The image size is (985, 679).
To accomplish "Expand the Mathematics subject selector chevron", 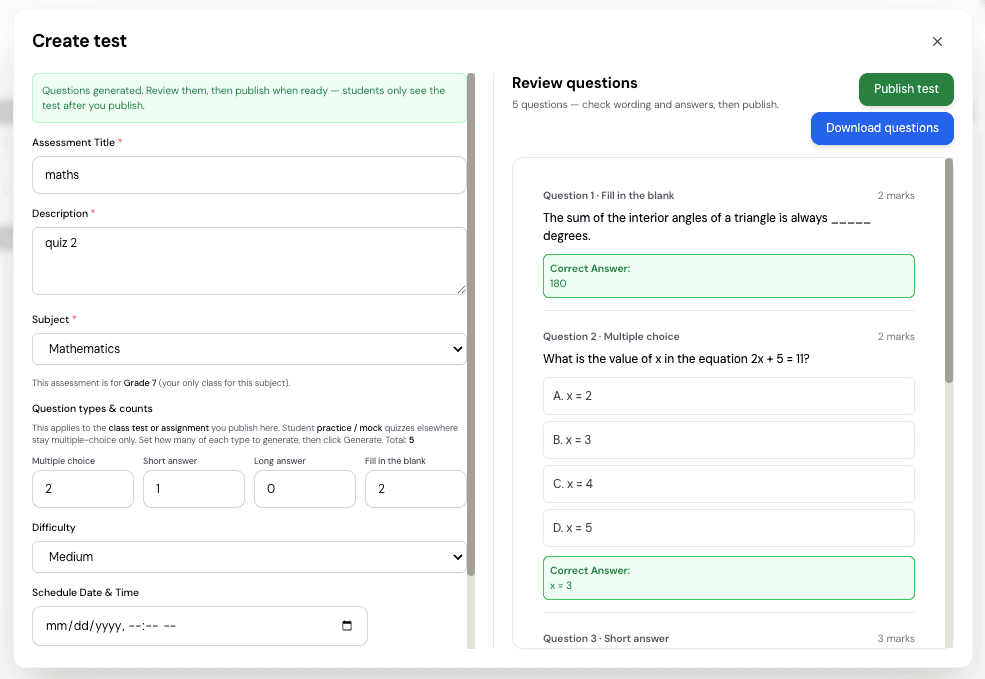I will pos(457,349).
